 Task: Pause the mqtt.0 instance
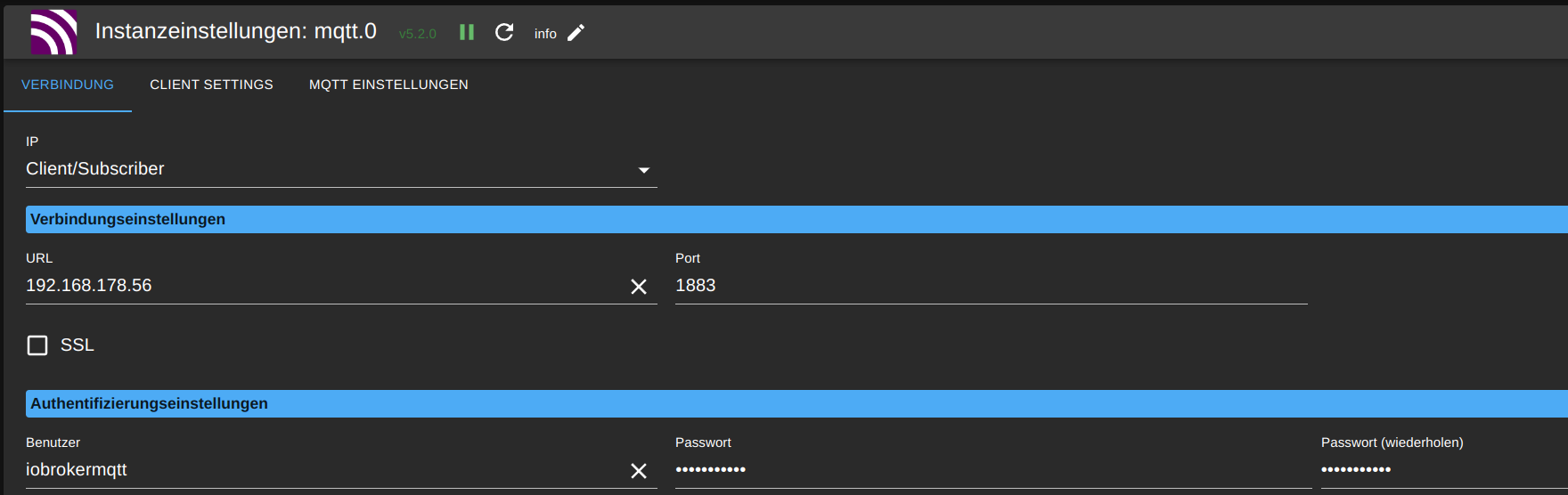tap(467, 32)
